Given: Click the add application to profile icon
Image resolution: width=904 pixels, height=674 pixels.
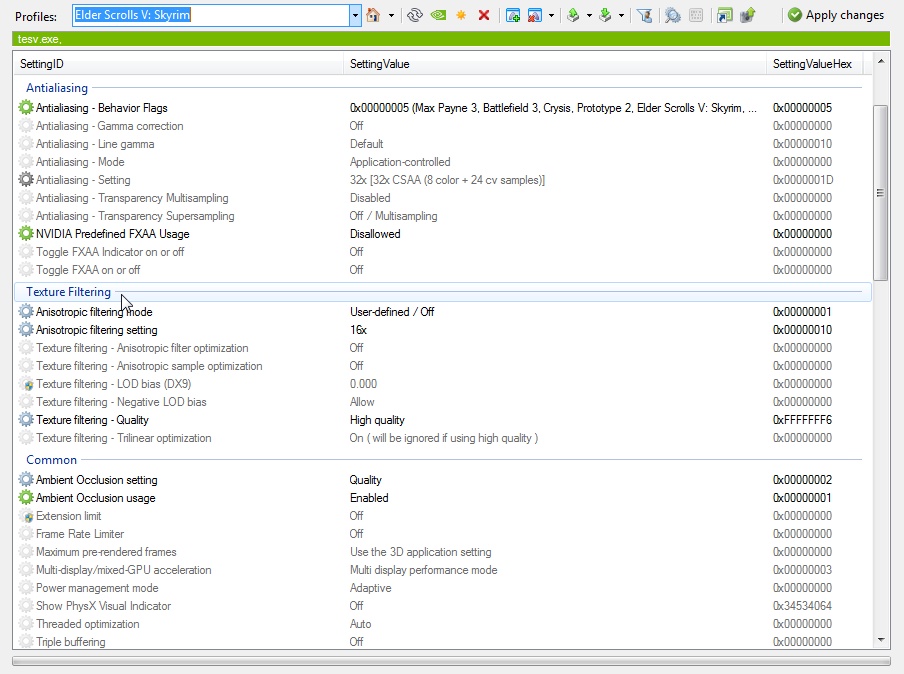Looking at the screenshot, I should coord(513,16).
